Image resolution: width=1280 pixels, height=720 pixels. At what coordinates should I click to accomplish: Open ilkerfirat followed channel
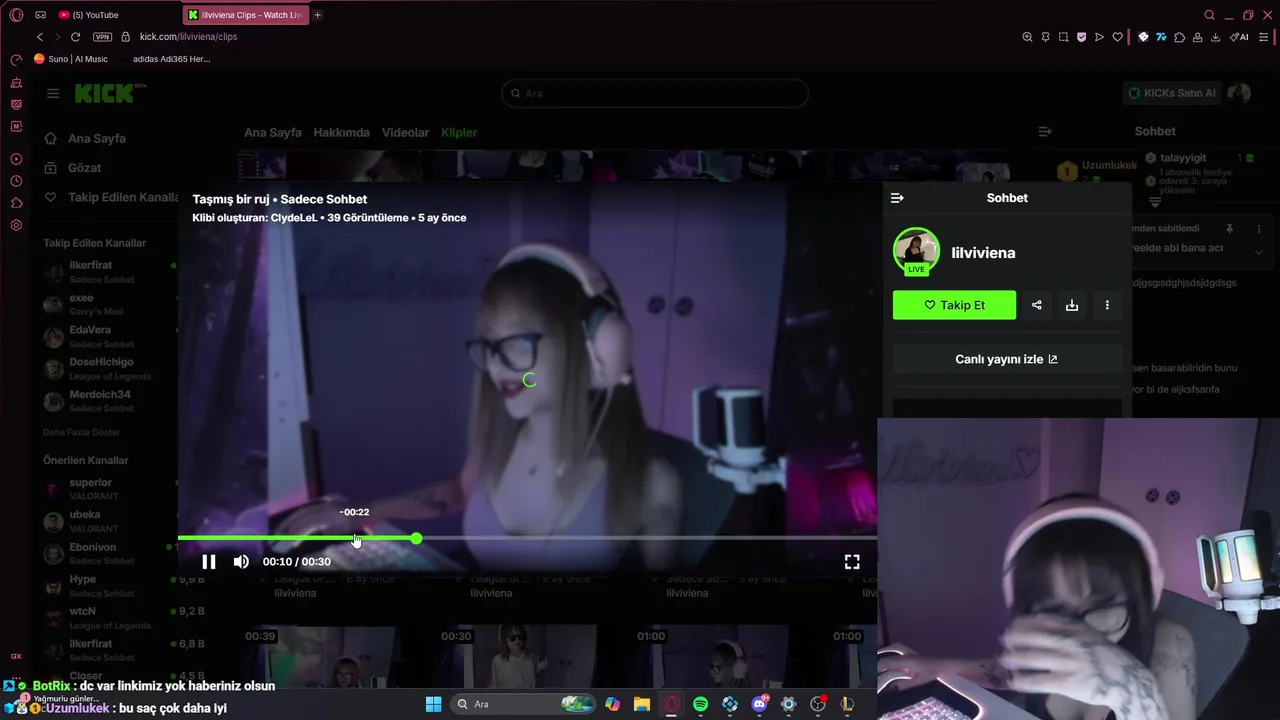coord(108,272)
